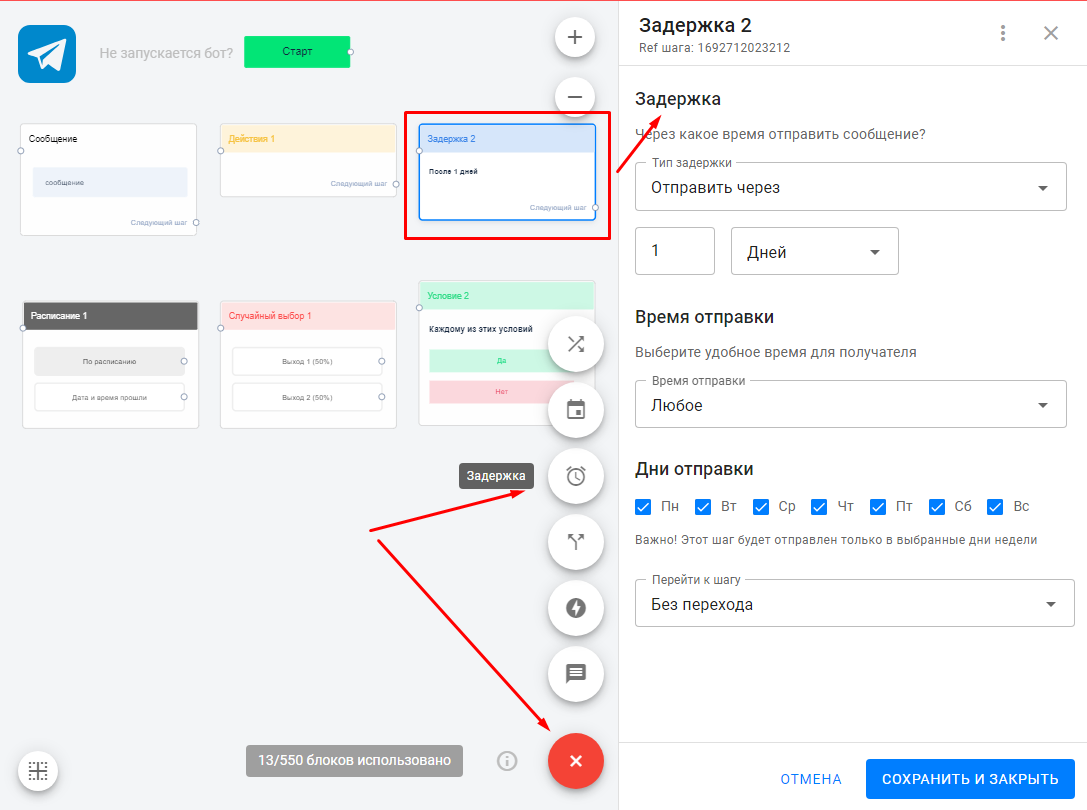
Task: Add an action lightning bolt block
Action: pyautogui.click(x=576, y=608)
